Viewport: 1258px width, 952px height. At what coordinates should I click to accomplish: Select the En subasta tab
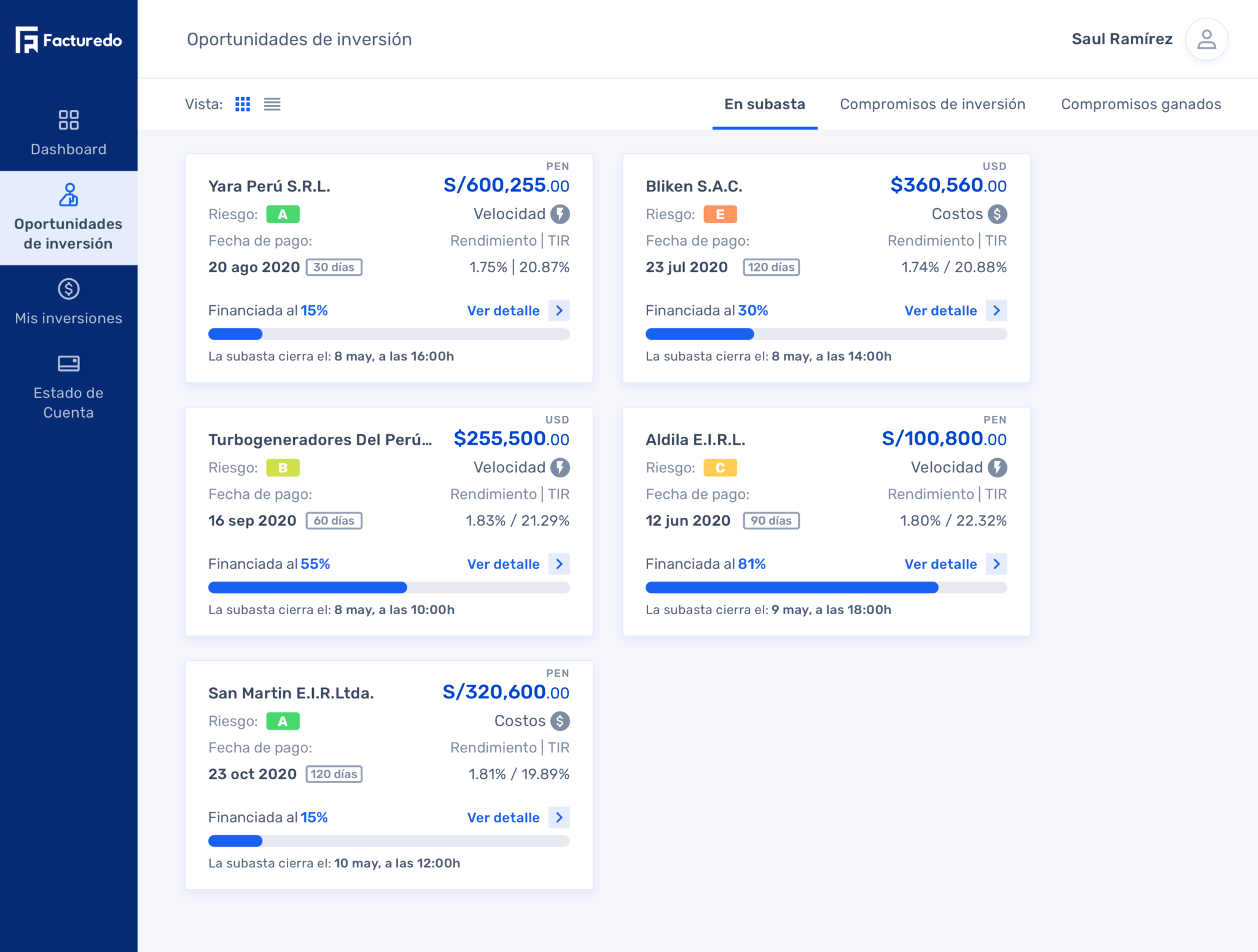(765, 104)
